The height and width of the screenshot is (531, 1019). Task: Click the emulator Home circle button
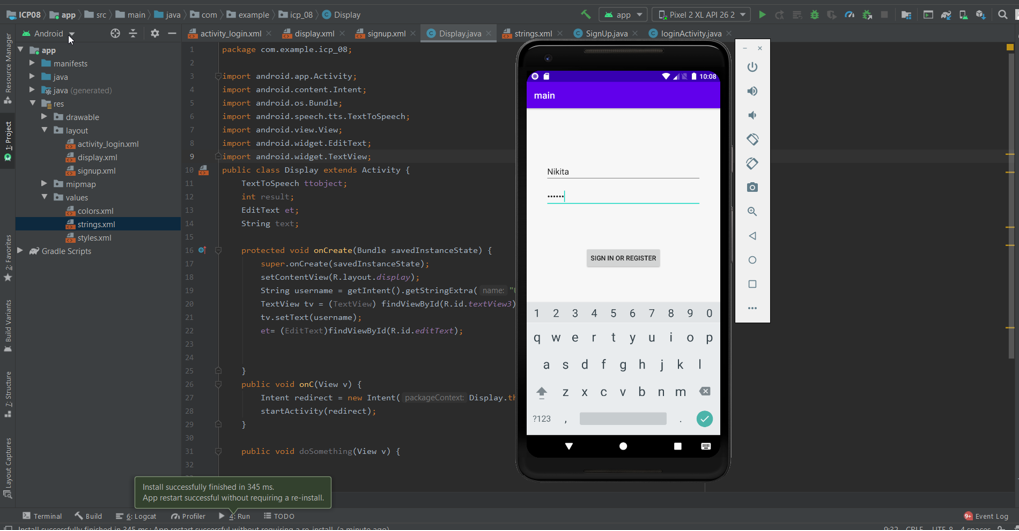coord(752,260)
